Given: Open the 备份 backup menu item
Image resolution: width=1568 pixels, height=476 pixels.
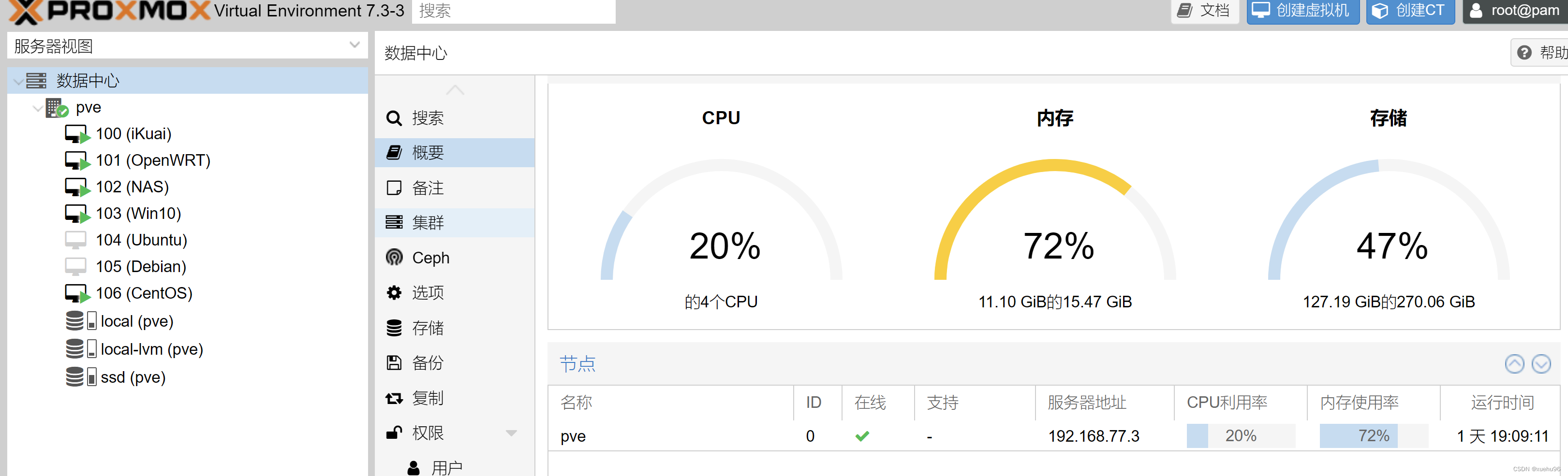Looking at the screenshot, I should point(455,363).
